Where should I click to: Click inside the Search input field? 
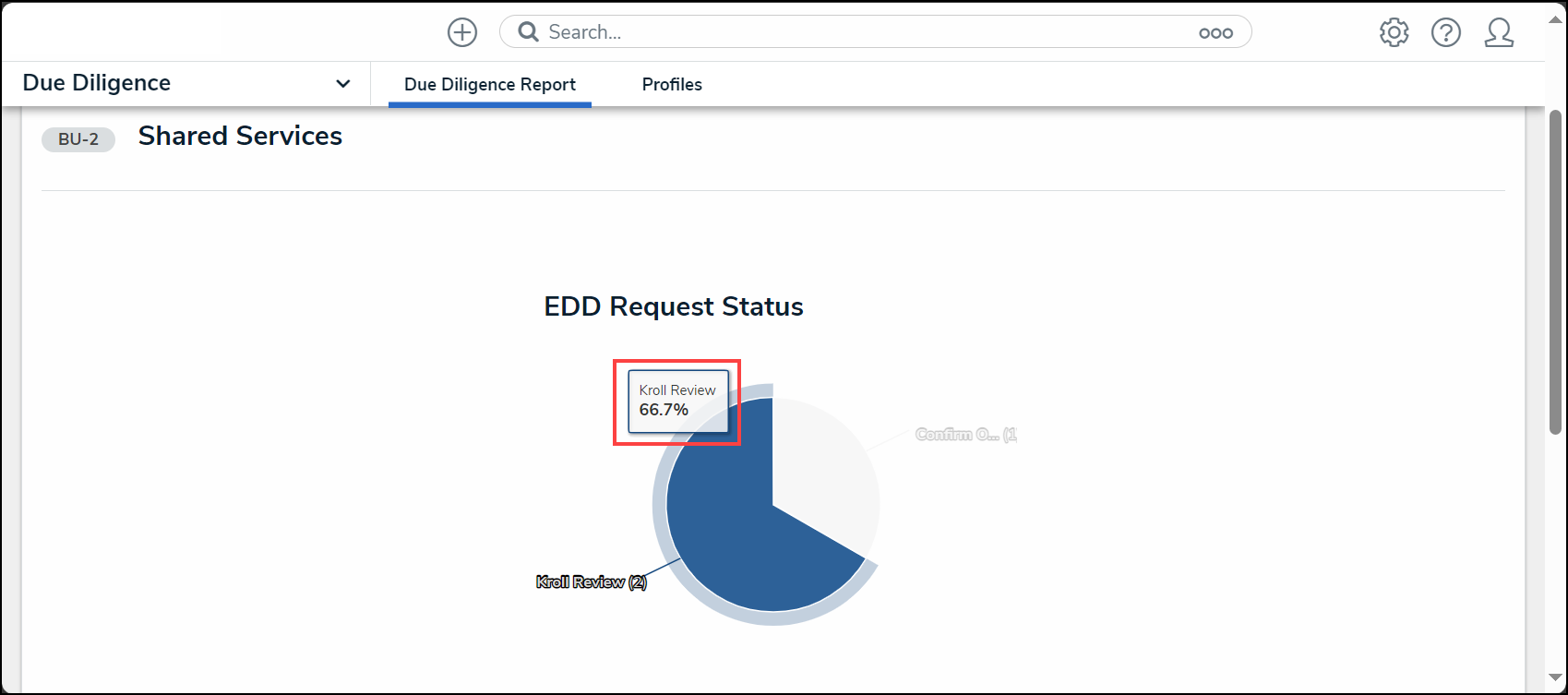[x=868, y=32]
